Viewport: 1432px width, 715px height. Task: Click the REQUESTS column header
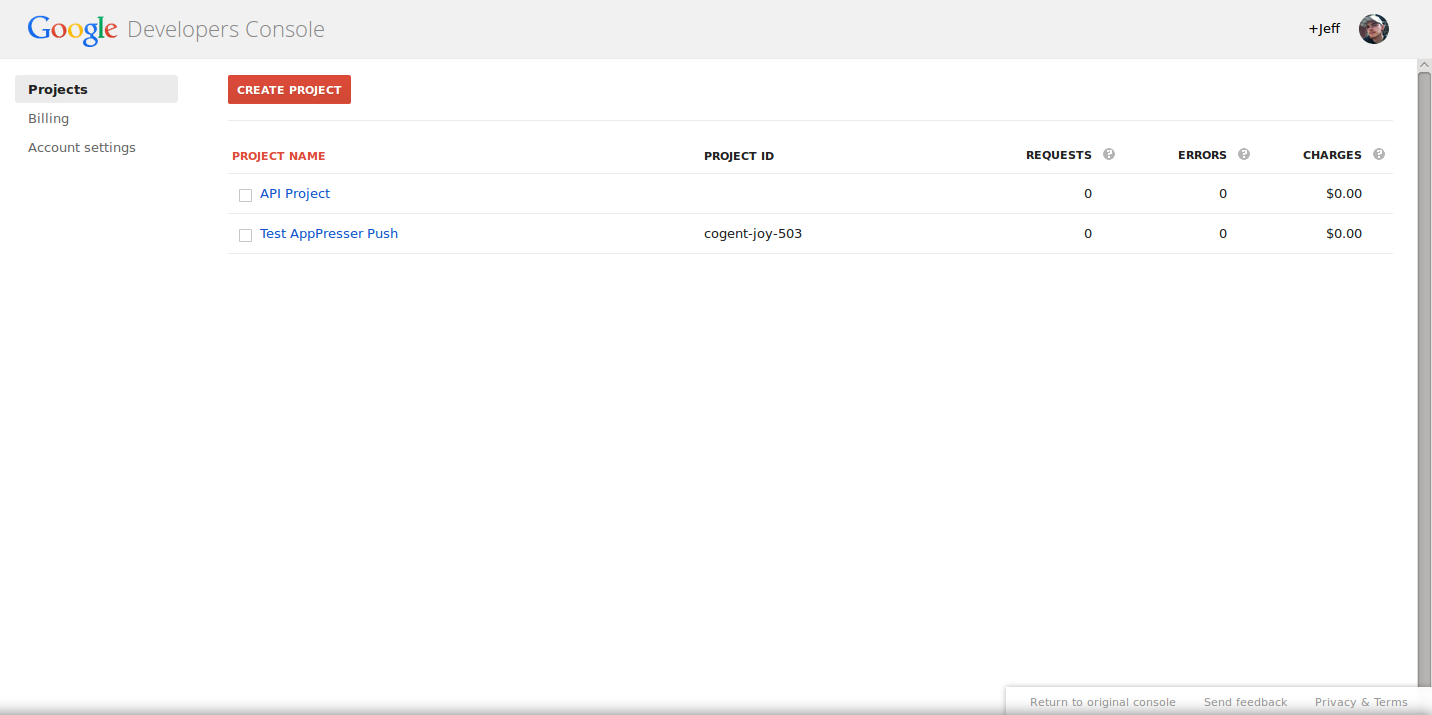pos(1059,155)
